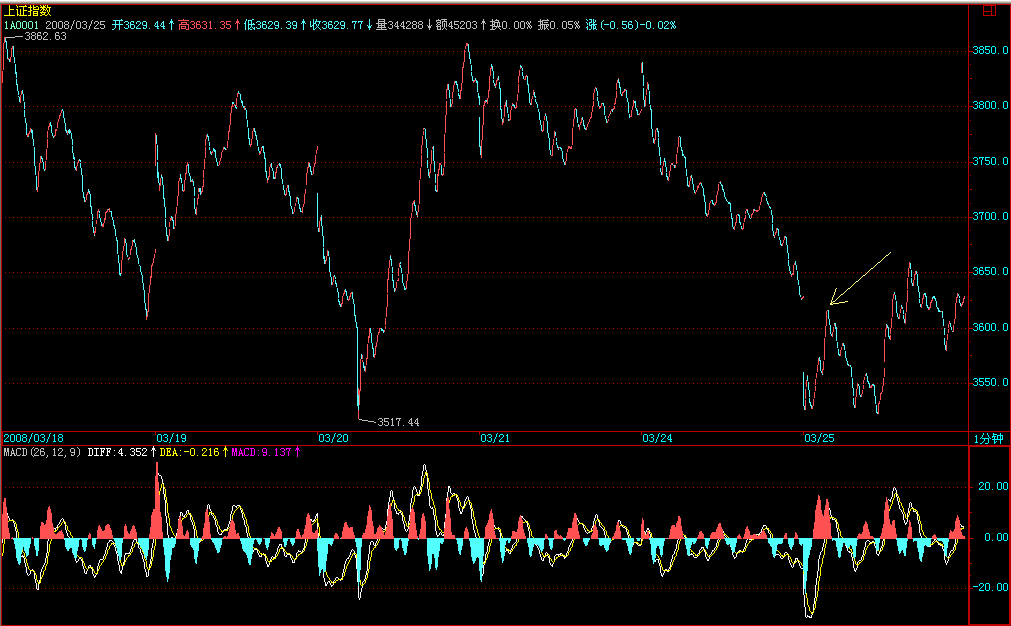This screenshot has width=1011, height=626.
Task: Click the red panel layout icon at top right
Action: 989,11
